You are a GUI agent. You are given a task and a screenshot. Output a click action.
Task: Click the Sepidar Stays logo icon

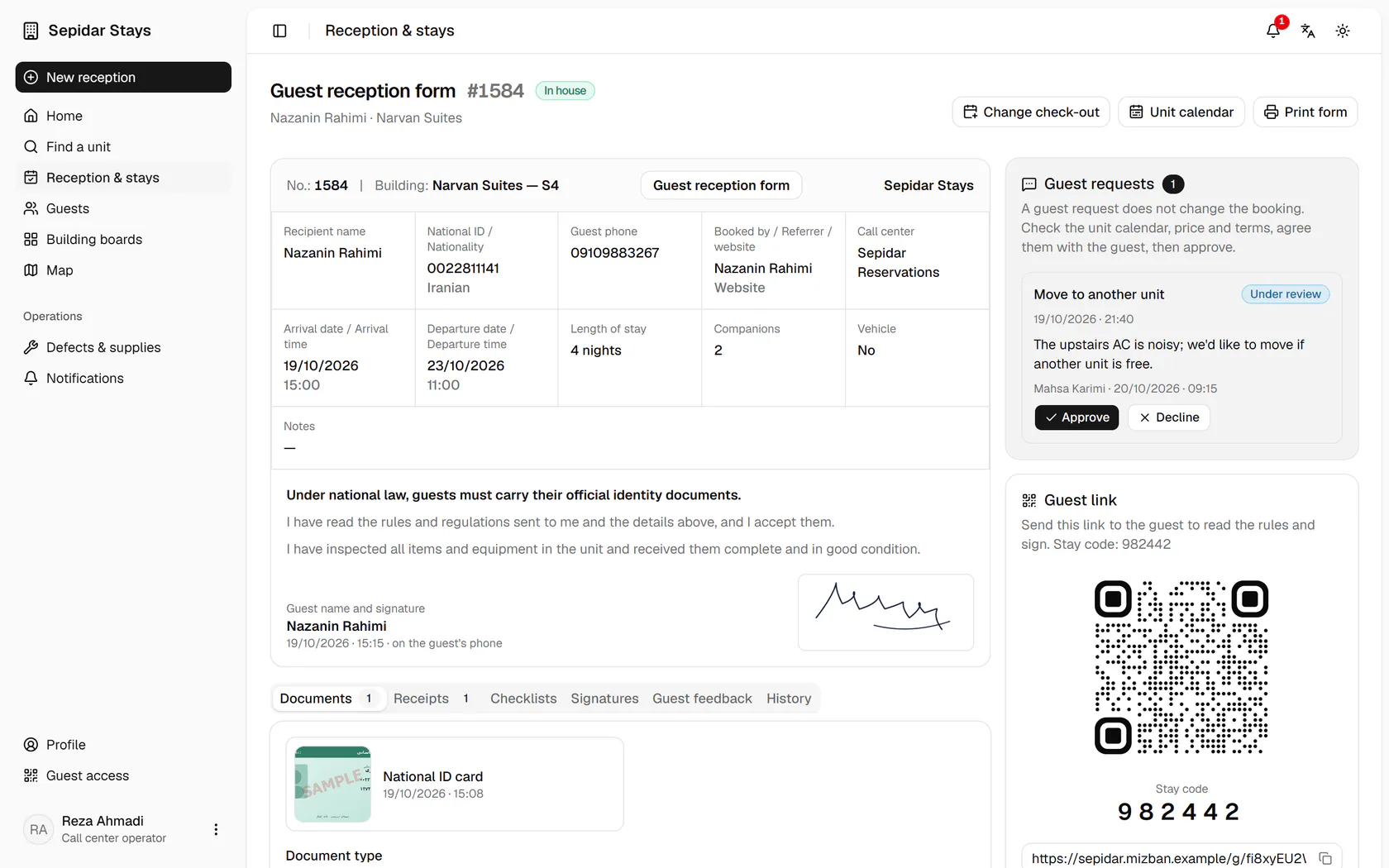click(x=31, y=31)
